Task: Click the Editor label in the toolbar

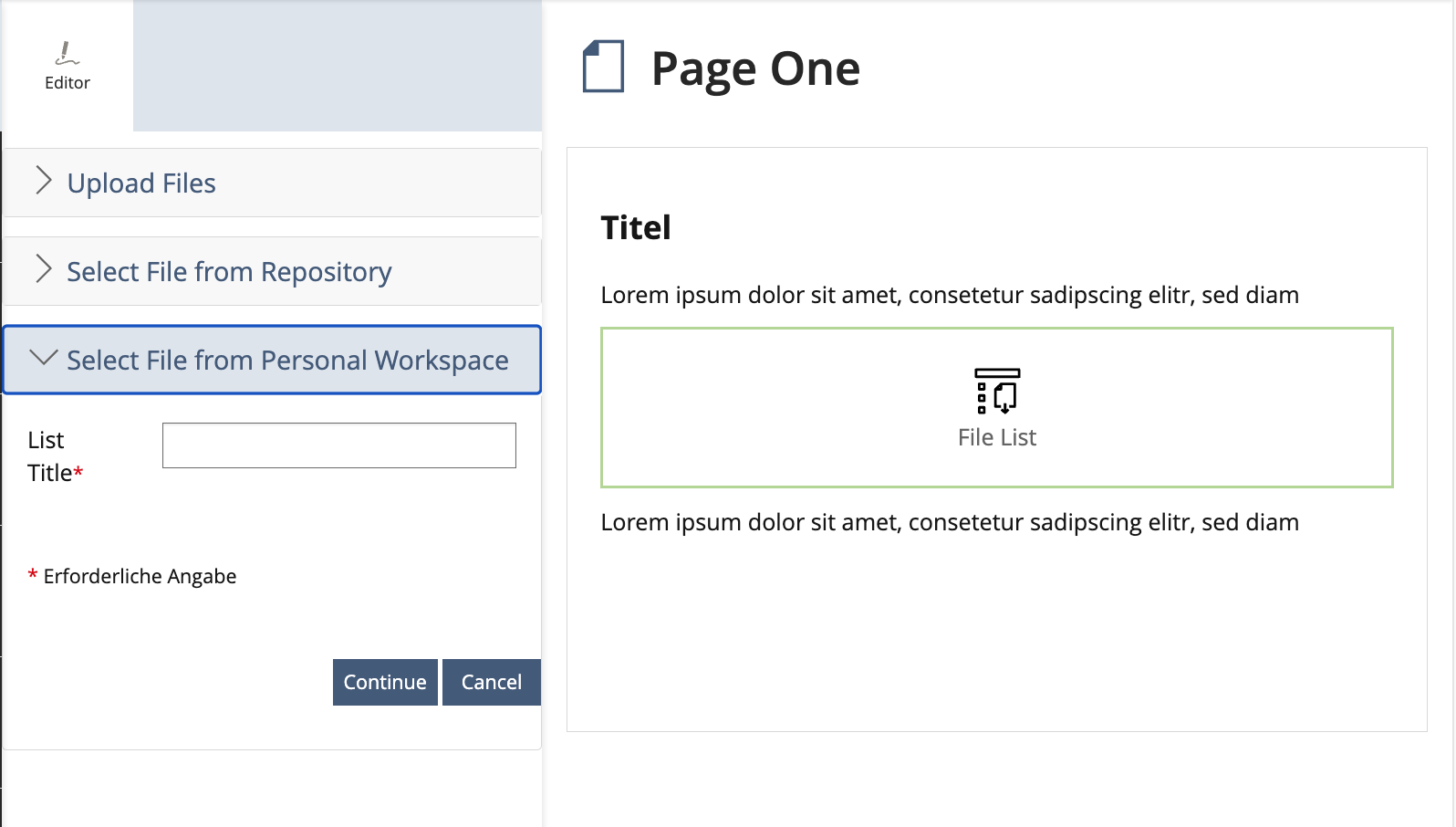Action: coord(68,83)
